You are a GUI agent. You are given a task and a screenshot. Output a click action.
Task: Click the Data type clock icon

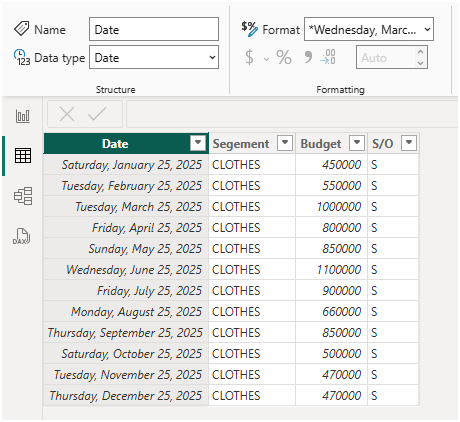click(x=22, y=57)
